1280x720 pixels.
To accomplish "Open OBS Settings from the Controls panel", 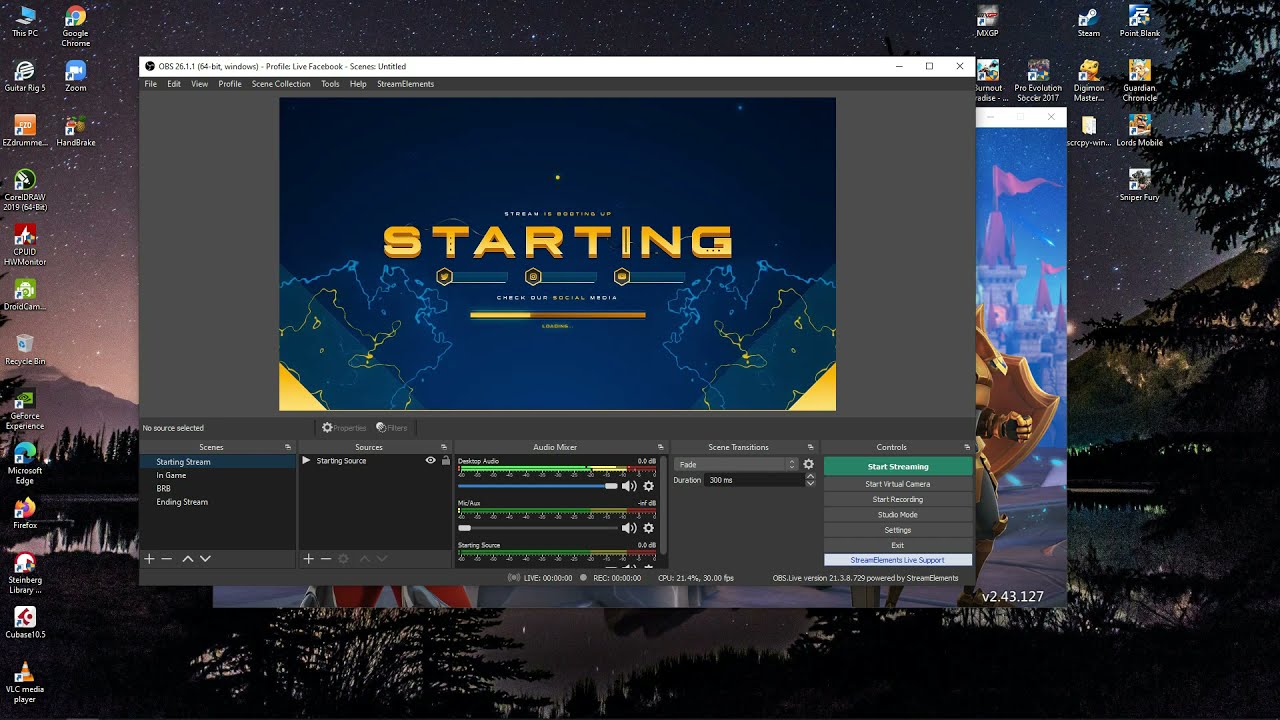I will pyautogui.click(x=898, y=530).
